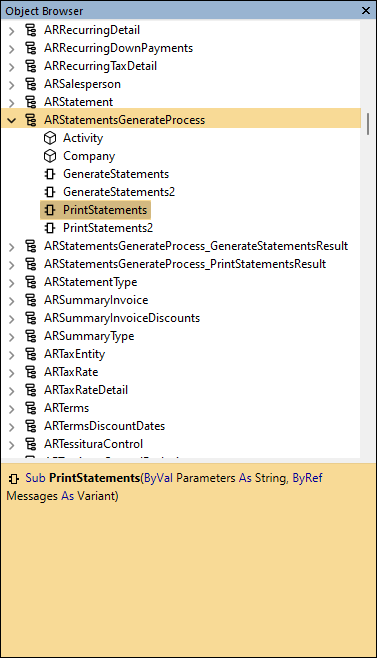Click the Activity property cube icon
This screenshot has height=658, width=377.
50,138
